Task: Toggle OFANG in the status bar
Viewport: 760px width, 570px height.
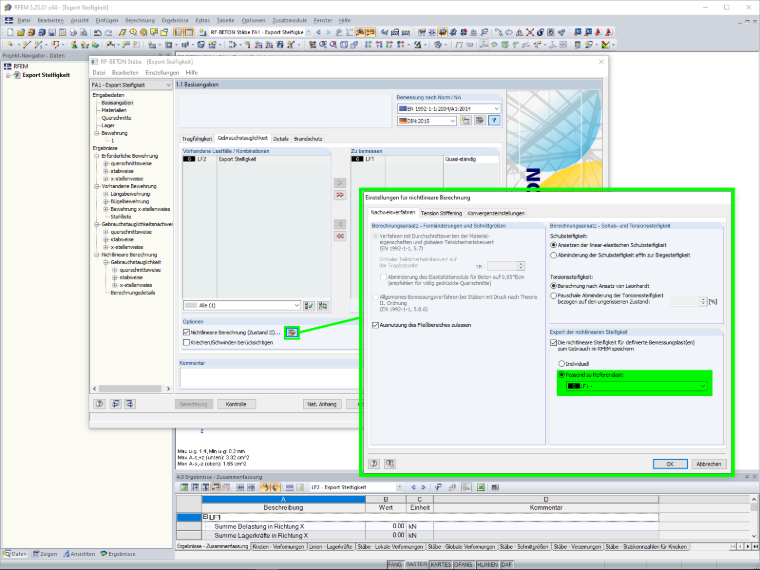Action: pyautogui.click(x=463, y=565)
